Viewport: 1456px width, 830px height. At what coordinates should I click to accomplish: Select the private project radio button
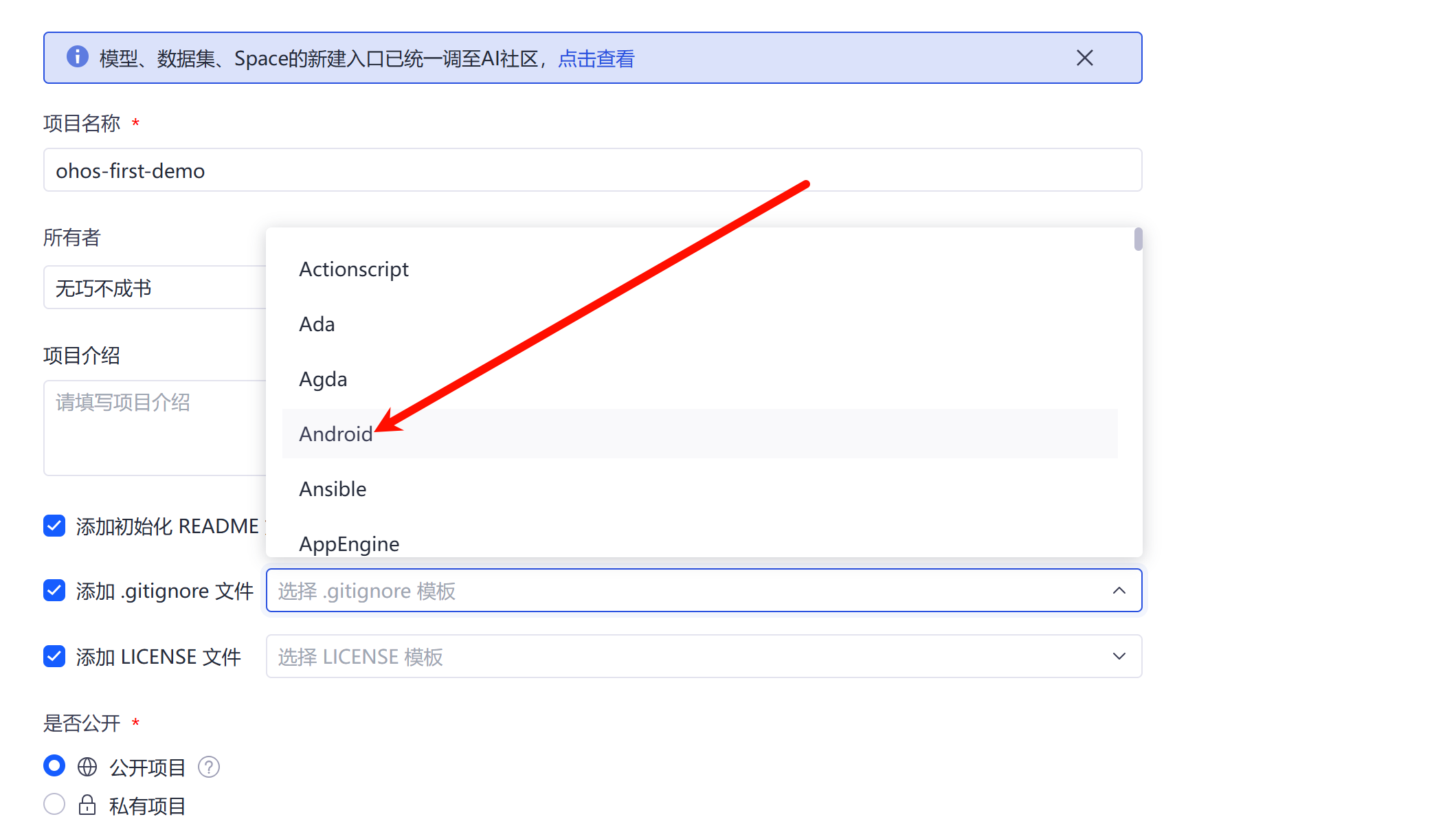pyautogui.click(x=54, y=804)
